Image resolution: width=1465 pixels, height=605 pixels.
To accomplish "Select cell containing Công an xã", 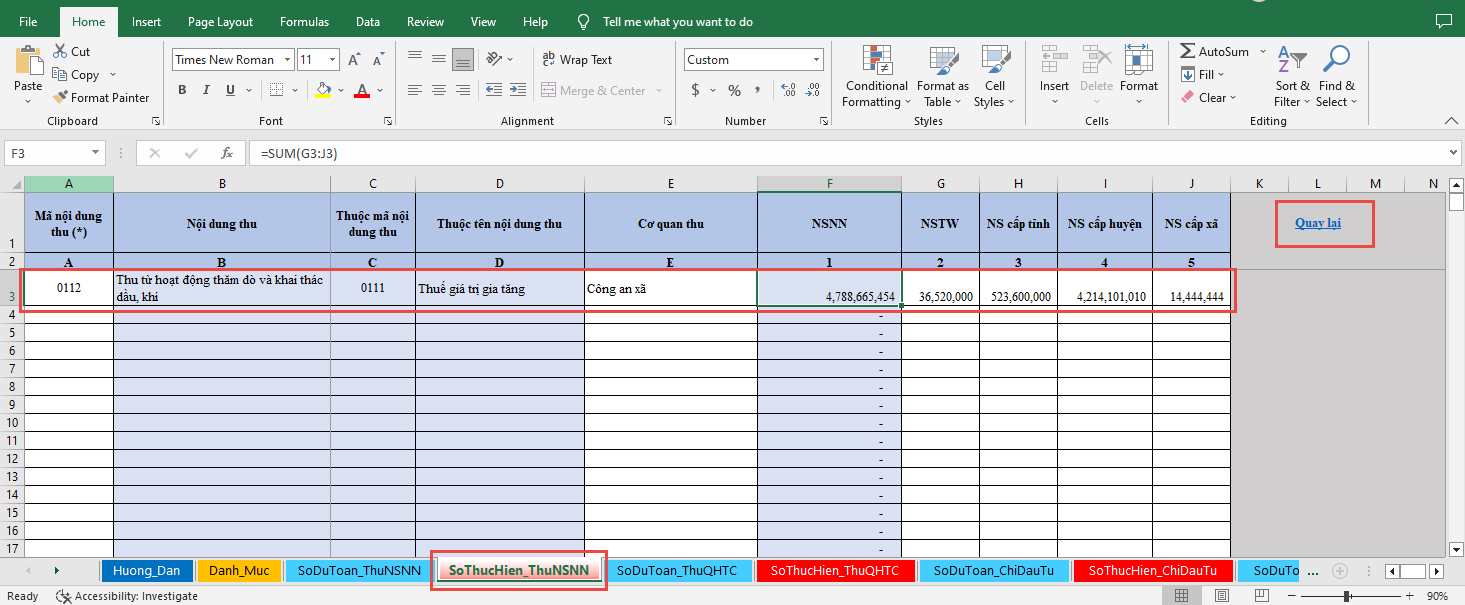I will pos(670,290).
